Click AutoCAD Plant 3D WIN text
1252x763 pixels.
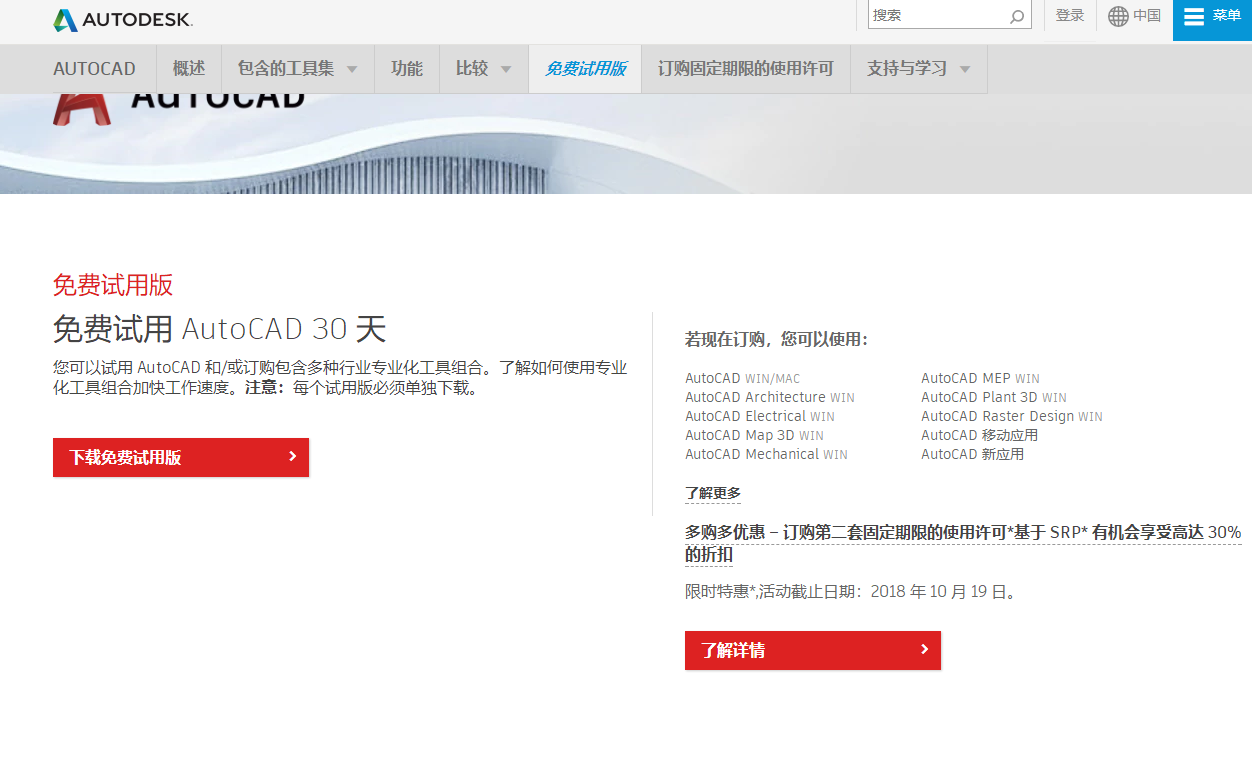994,397
